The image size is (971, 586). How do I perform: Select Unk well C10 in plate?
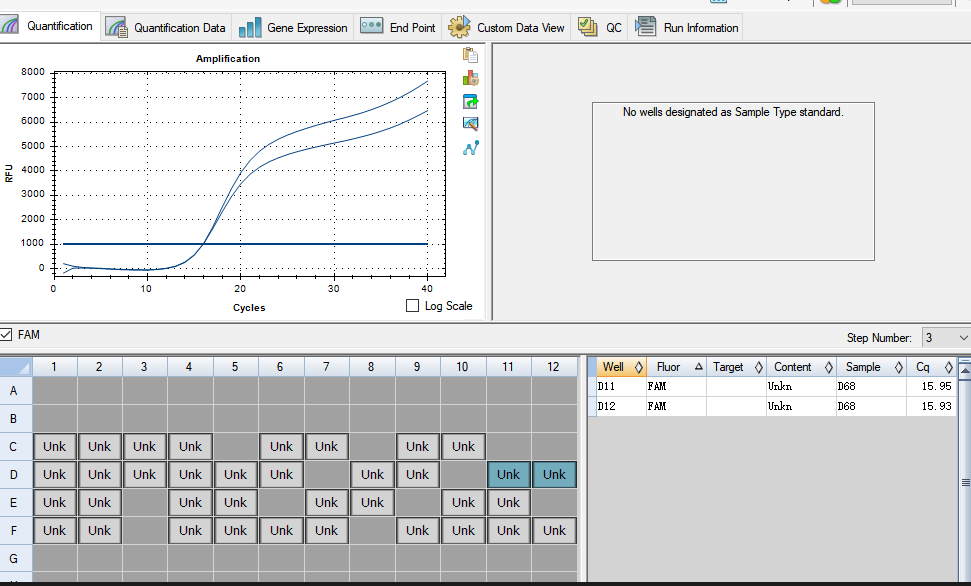coord(463,447)
